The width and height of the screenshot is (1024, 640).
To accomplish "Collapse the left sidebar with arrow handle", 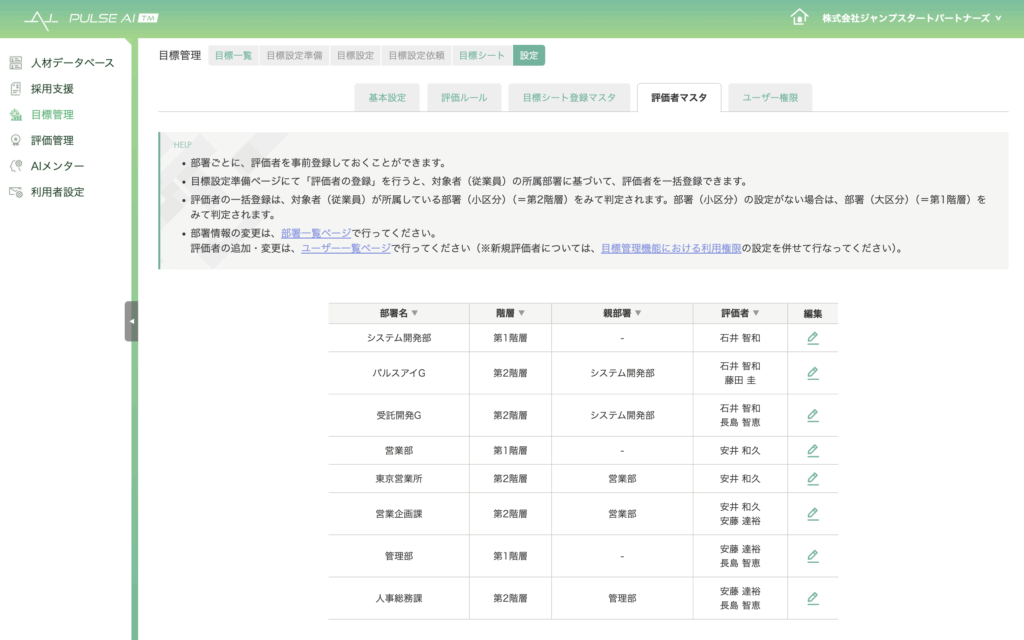I will (x=131, y=321).
